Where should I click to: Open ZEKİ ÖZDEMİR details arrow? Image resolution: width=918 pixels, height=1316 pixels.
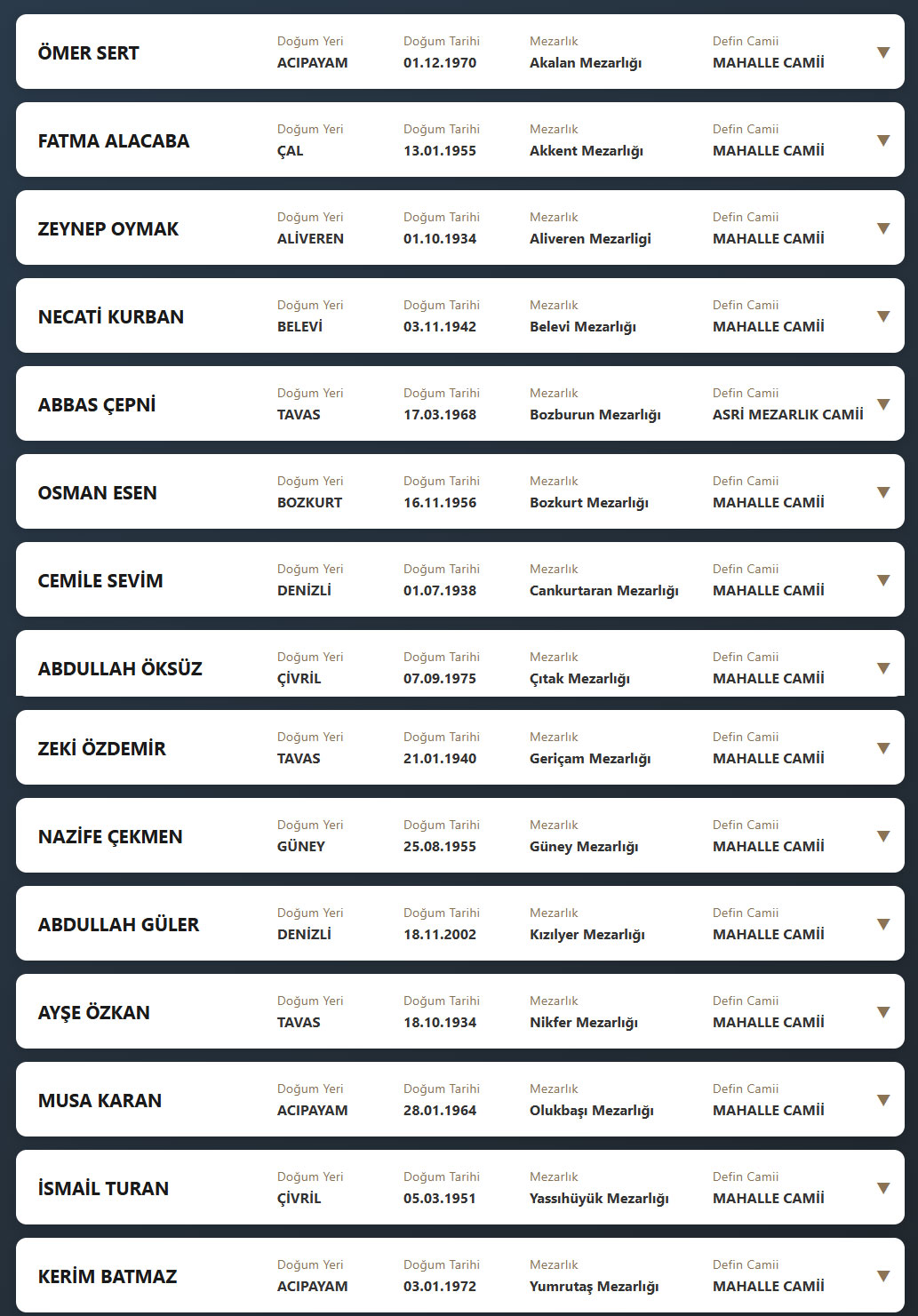[x=883, y=748]
